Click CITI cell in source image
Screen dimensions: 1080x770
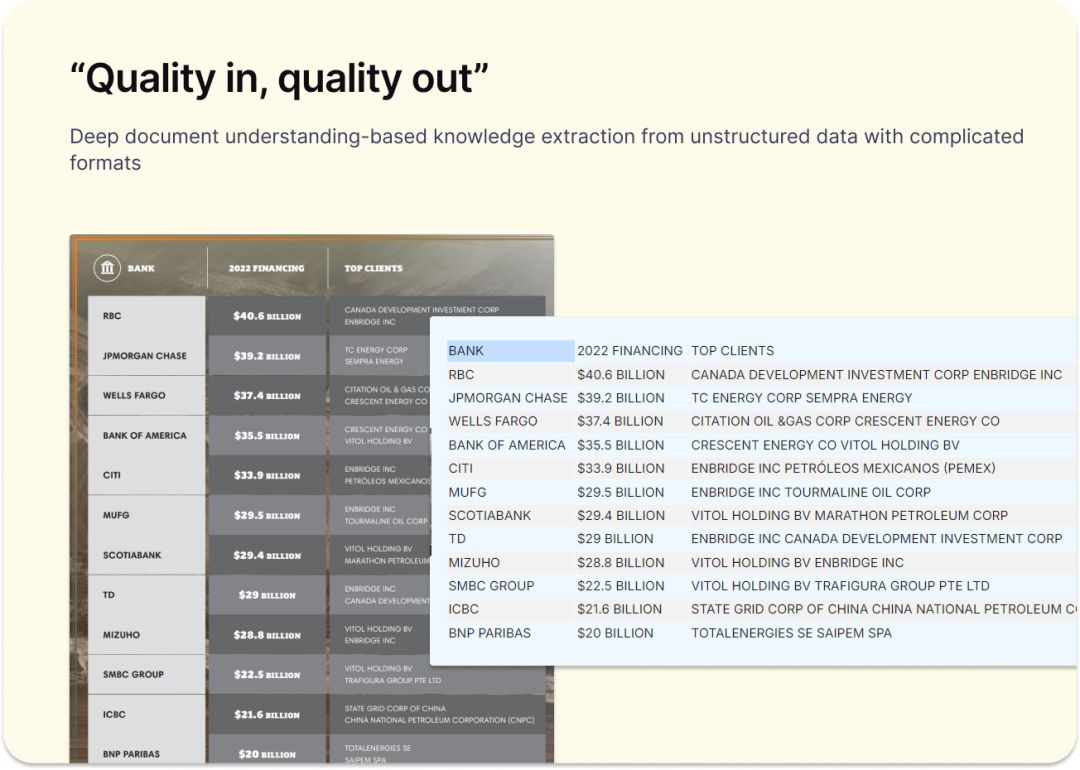click(x=147, y=475)
